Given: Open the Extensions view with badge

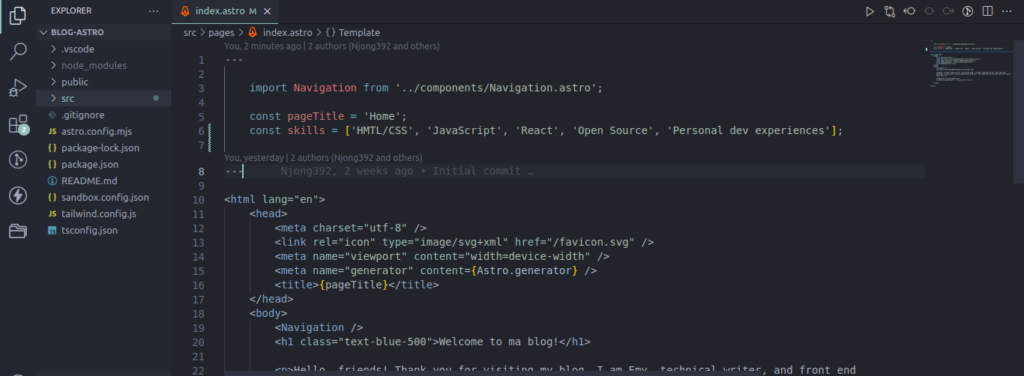Looking at the screenshot, I should point(18,124).
